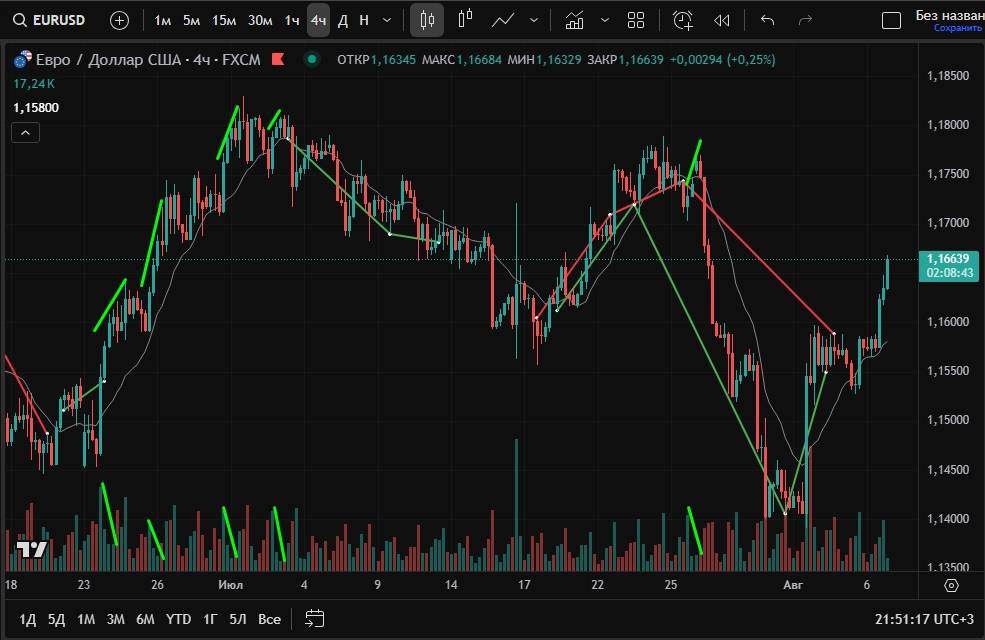Expand the chart style dropdown arrow
985x640 pixels.
(x=534, y=20)
